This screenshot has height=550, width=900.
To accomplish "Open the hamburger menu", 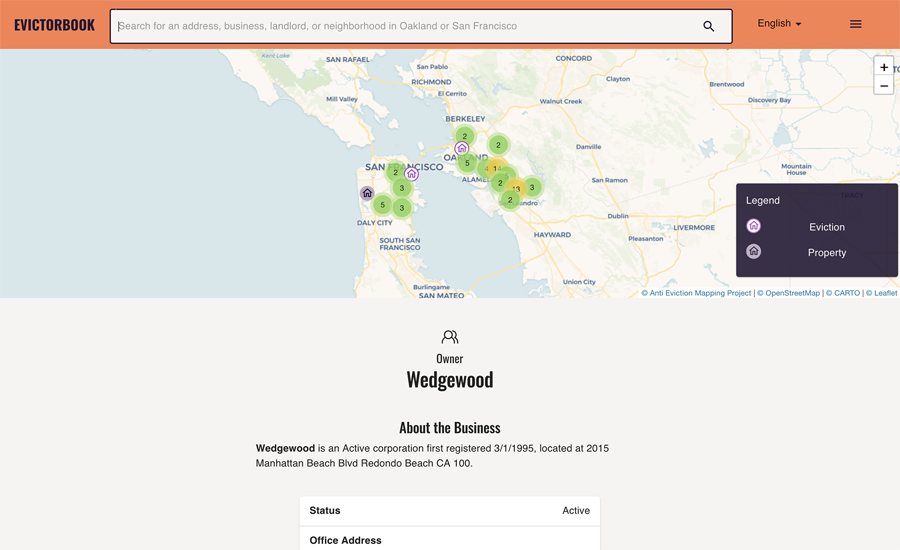I will point(855,24).
